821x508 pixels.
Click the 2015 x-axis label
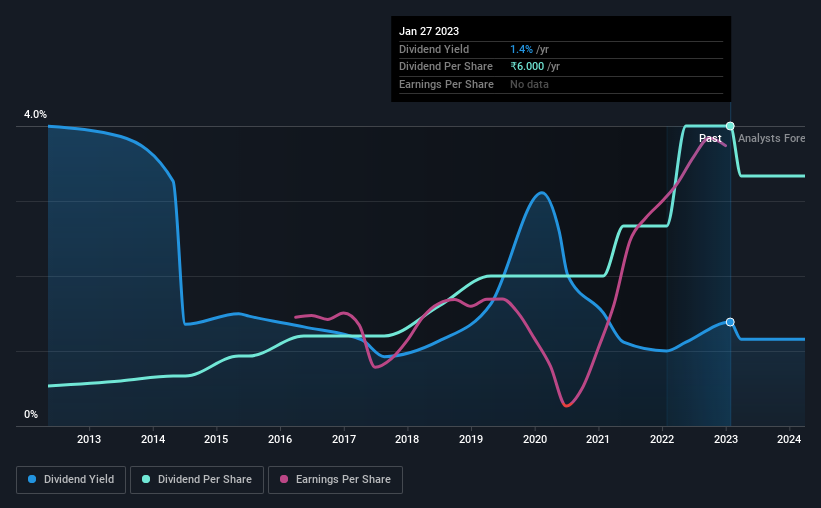click(216, 439)
